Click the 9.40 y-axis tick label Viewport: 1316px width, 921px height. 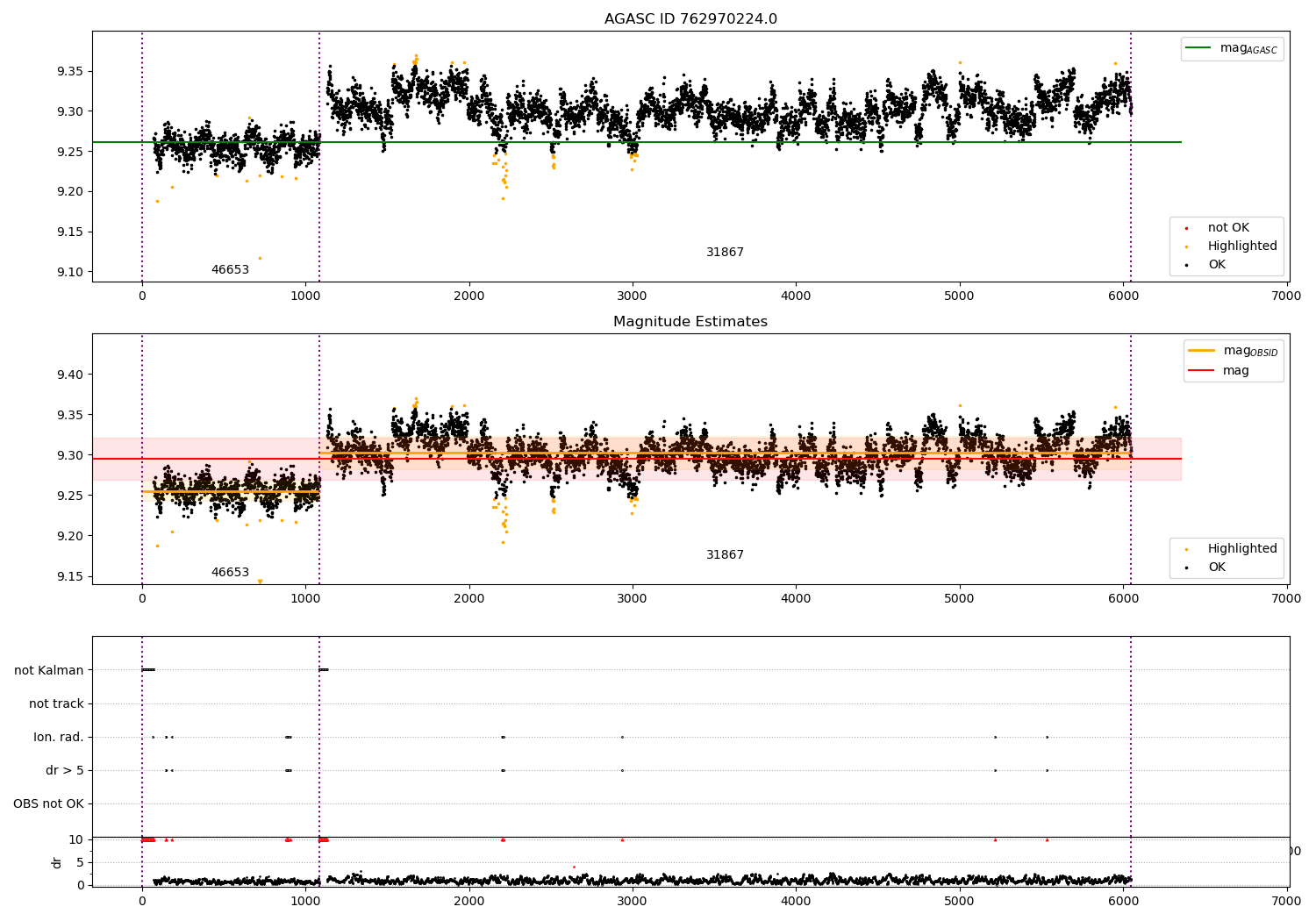(x=69, y=375)
